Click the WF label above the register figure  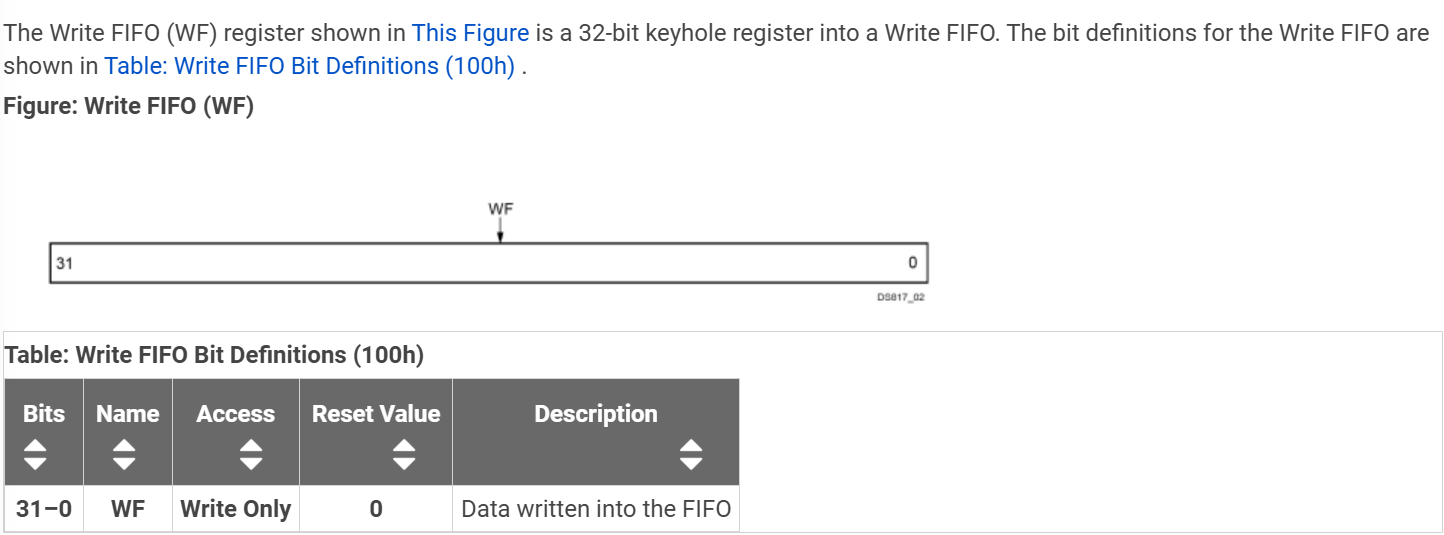click(x=501, y=209)
